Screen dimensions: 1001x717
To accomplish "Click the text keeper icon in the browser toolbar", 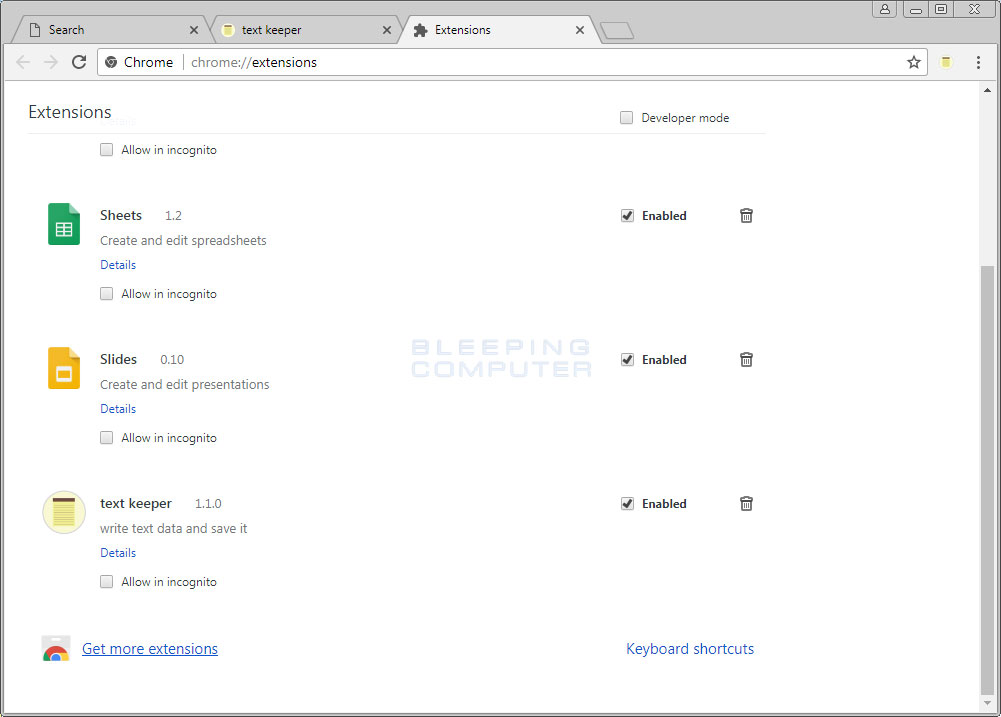I will coord(945,62).
